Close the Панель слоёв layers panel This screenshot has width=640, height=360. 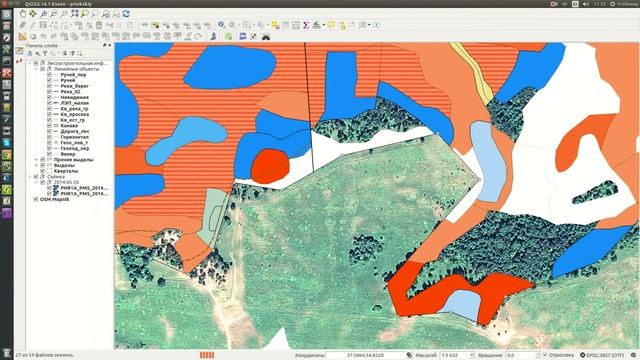pos(109,45)
